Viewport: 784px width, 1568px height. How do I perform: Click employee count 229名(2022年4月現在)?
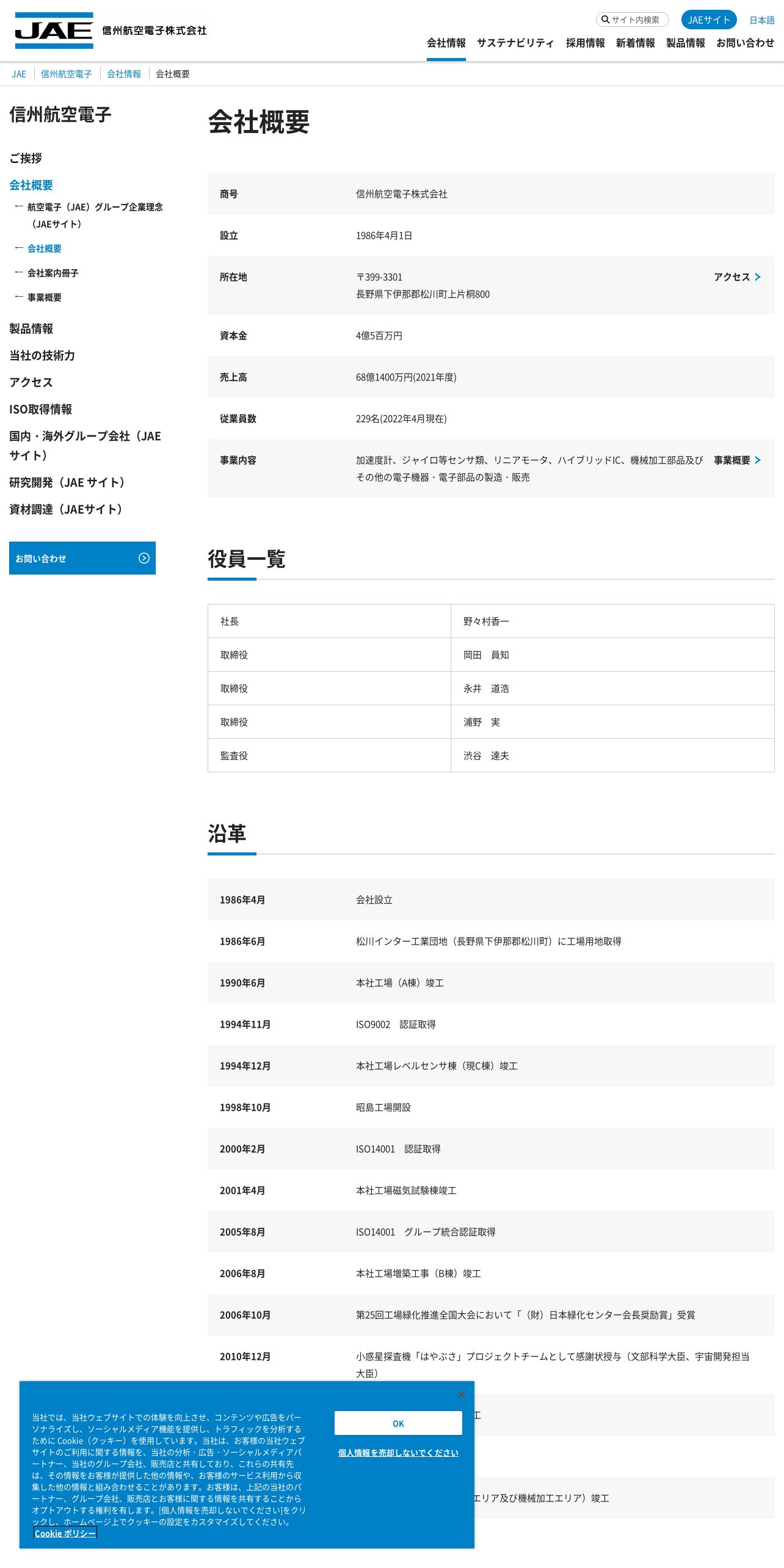(x=401, y=419)
